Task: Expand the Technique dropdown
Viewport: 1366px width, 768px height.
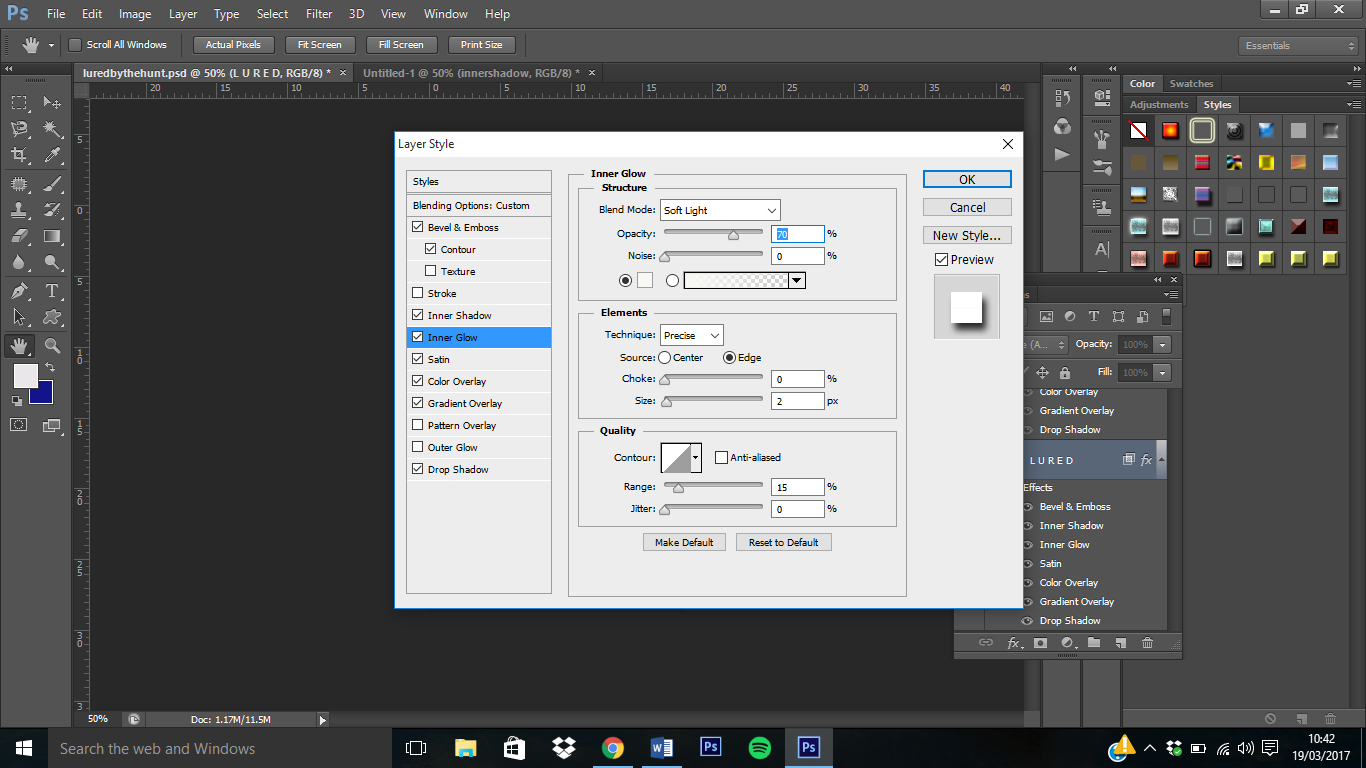Action: [x=691, y=335]
